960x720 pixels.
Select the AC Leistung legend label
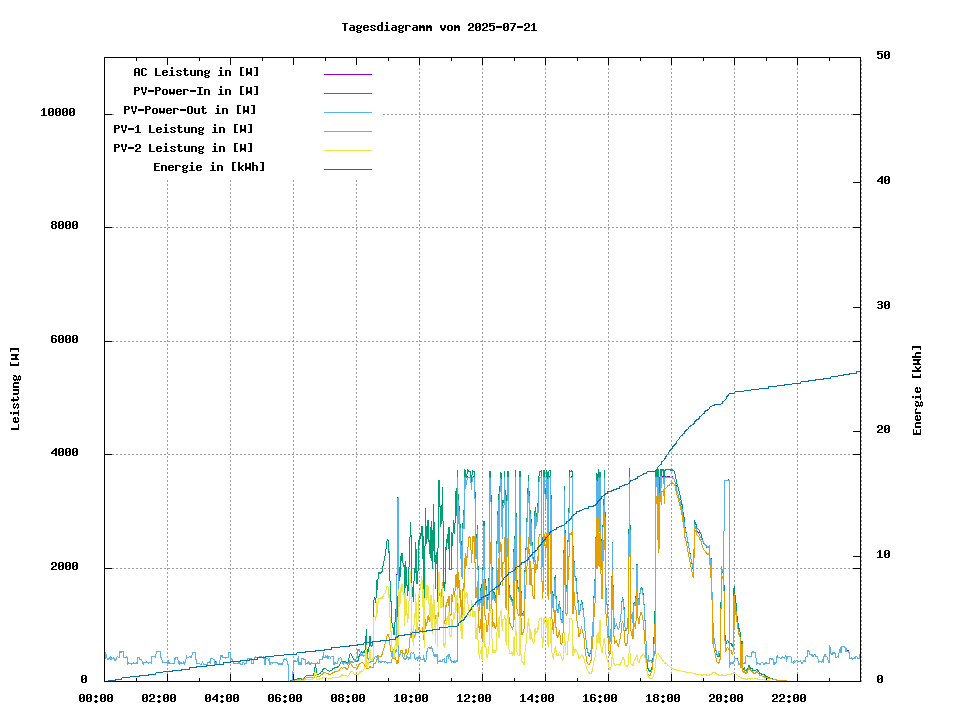point(196,72)
